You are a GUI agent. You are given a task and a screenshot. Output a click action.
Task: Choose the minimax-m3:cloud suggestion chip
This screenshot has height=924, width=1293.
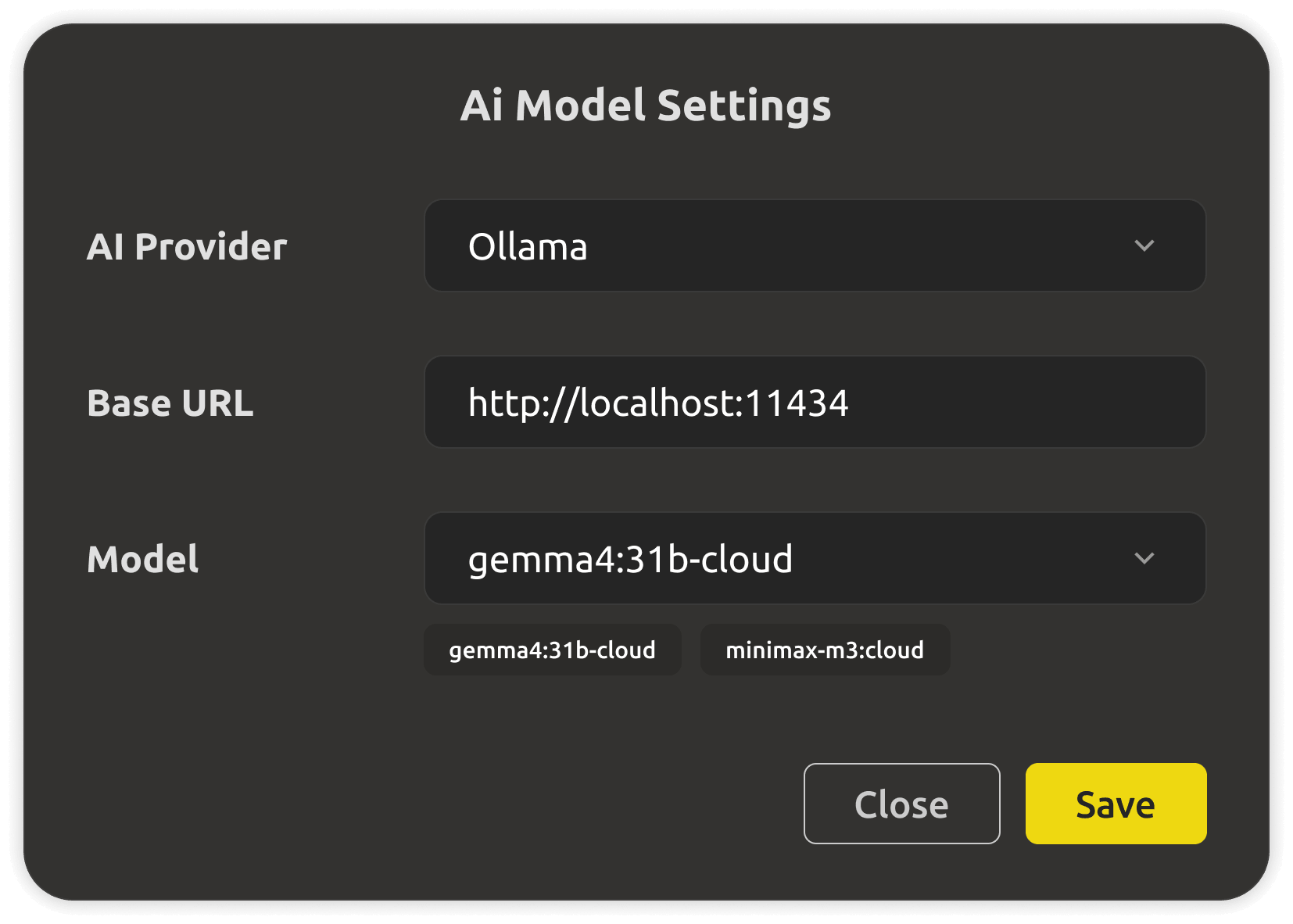point(825,650)
